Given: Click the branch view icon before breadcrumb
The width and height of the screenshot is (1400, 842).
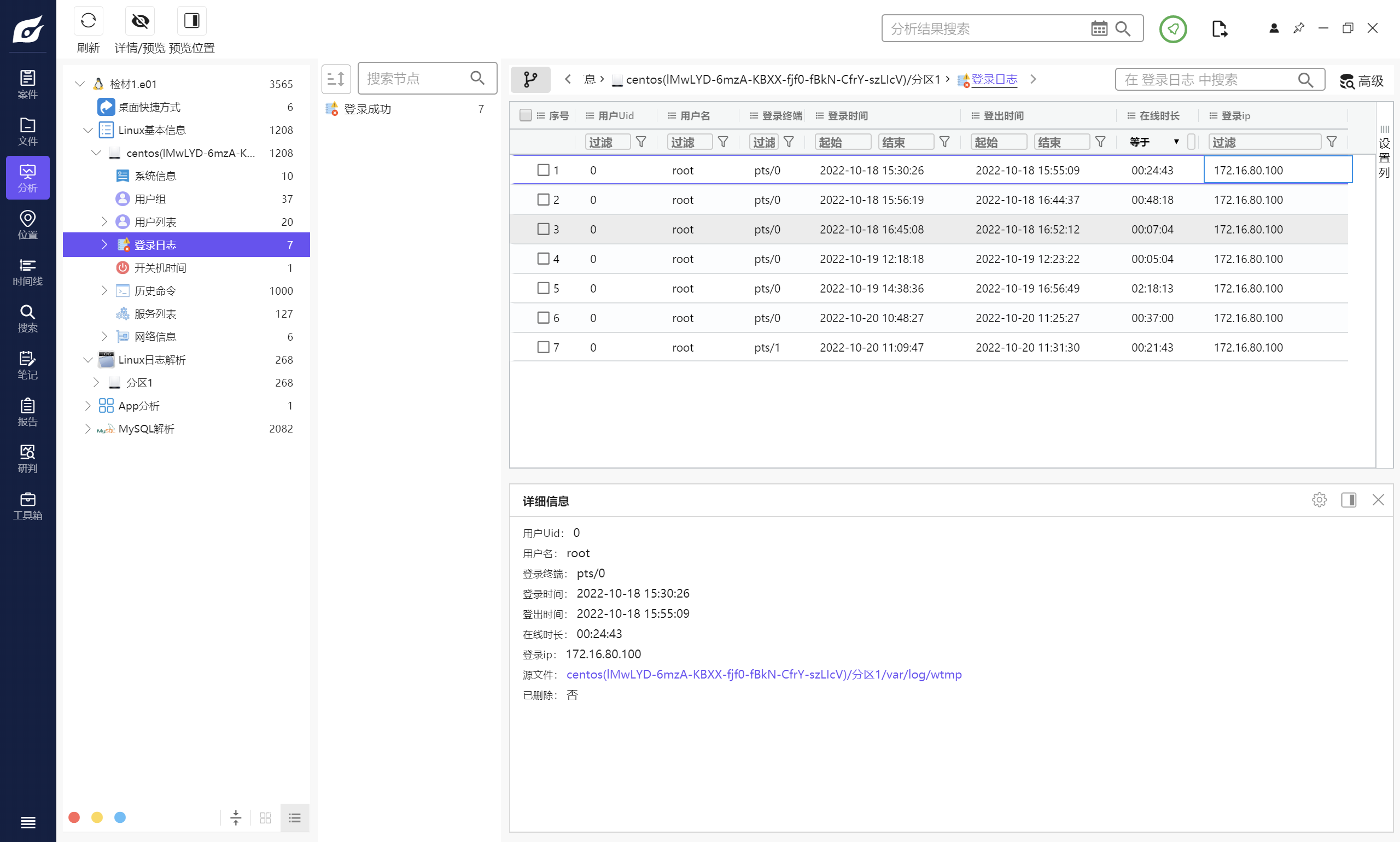Looking at the screenshot, I should coord(530,79).
